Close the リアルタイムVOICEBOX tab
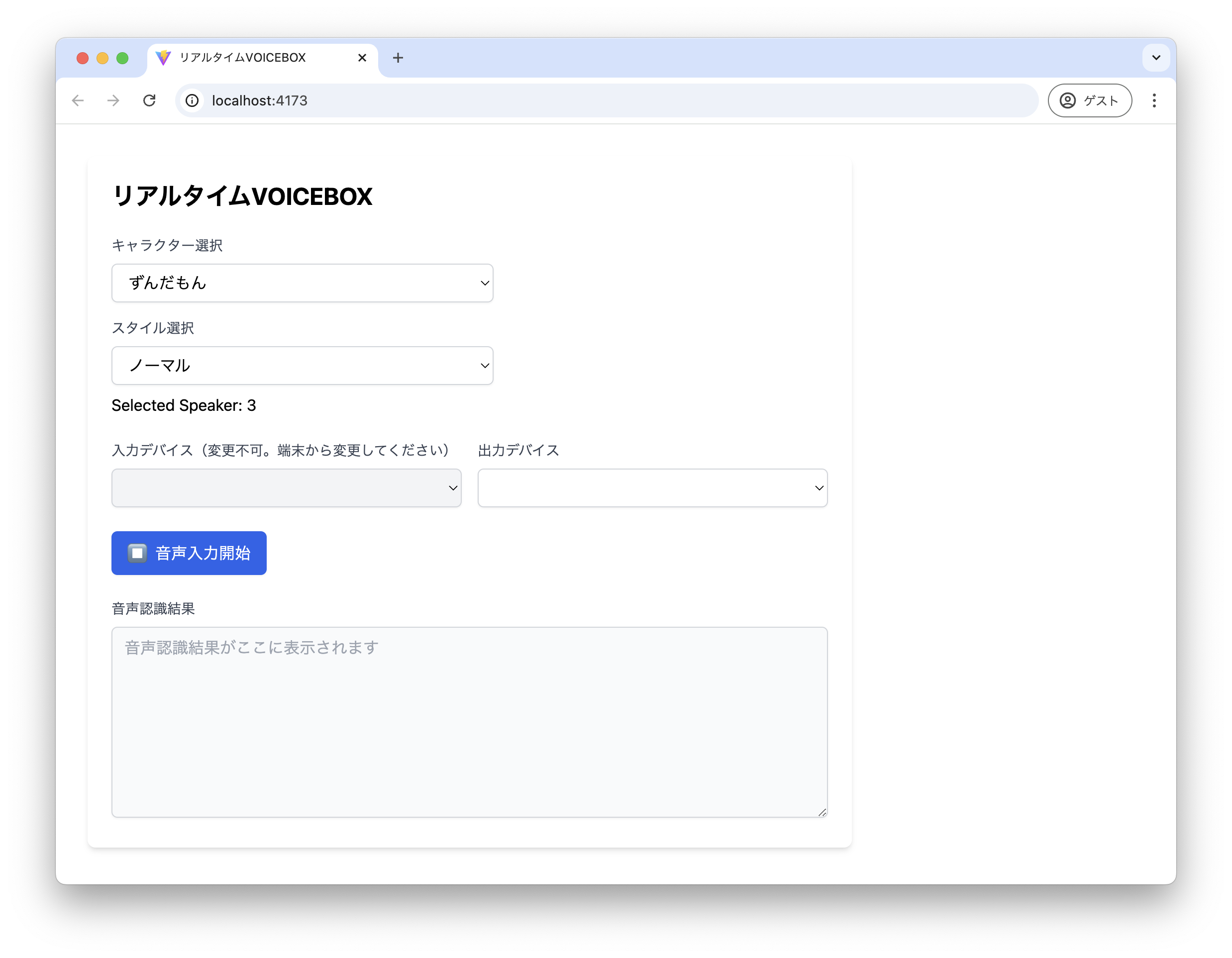 (x=362, y=58)
